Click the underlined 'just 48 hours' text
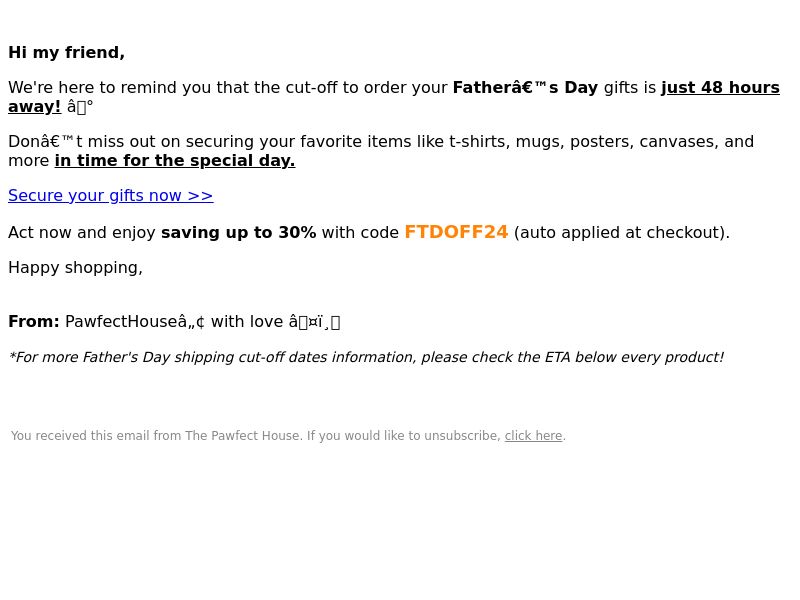Image resolution: width=800 pixels, height=600 pixels. tap(720, 88)
